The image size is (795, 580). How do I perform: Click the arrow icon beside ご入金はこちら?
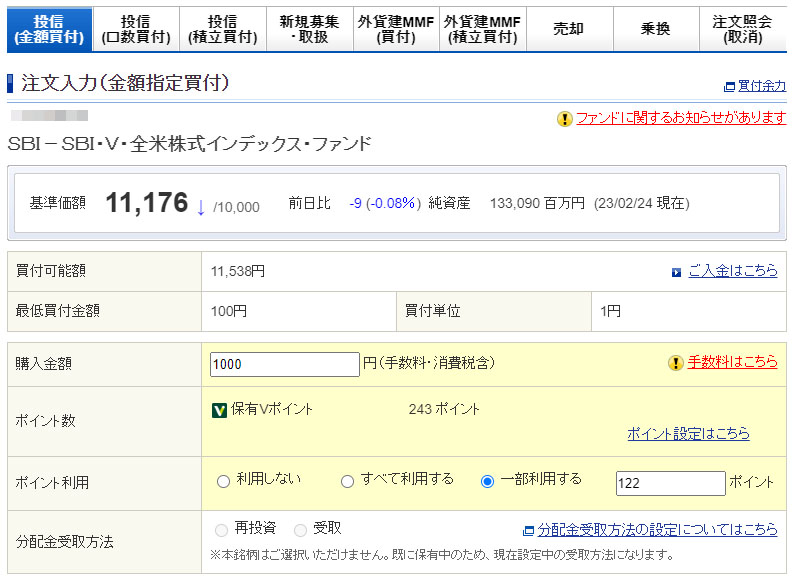(x=677, y=272)
